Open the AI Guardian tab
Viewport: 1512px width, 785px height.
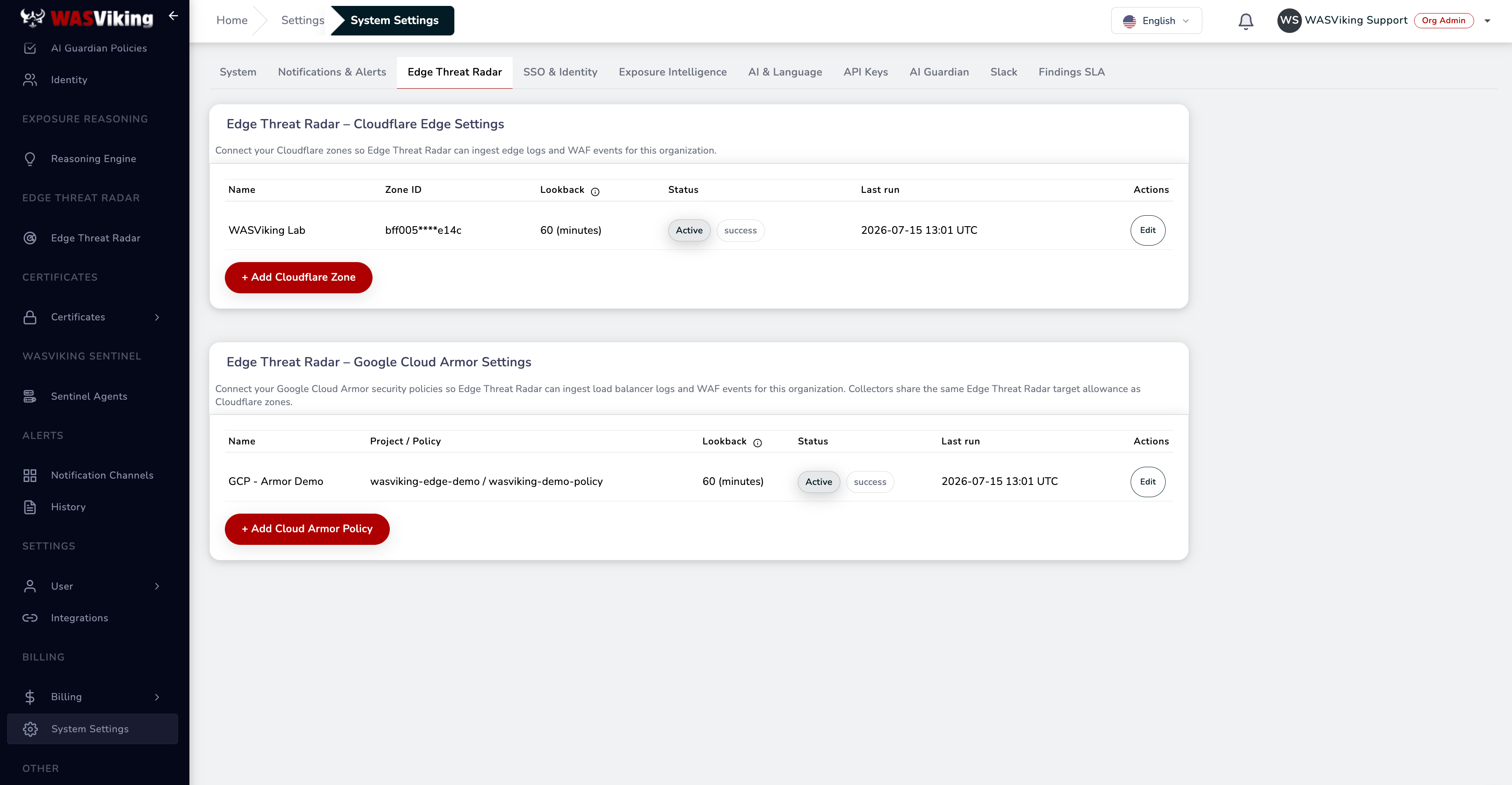click(x=939, y=72)
